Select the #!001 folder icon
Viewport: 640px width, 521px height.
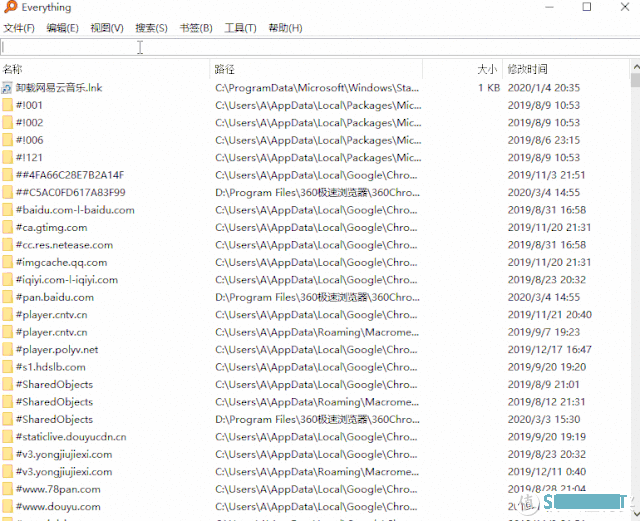[7, 105]
